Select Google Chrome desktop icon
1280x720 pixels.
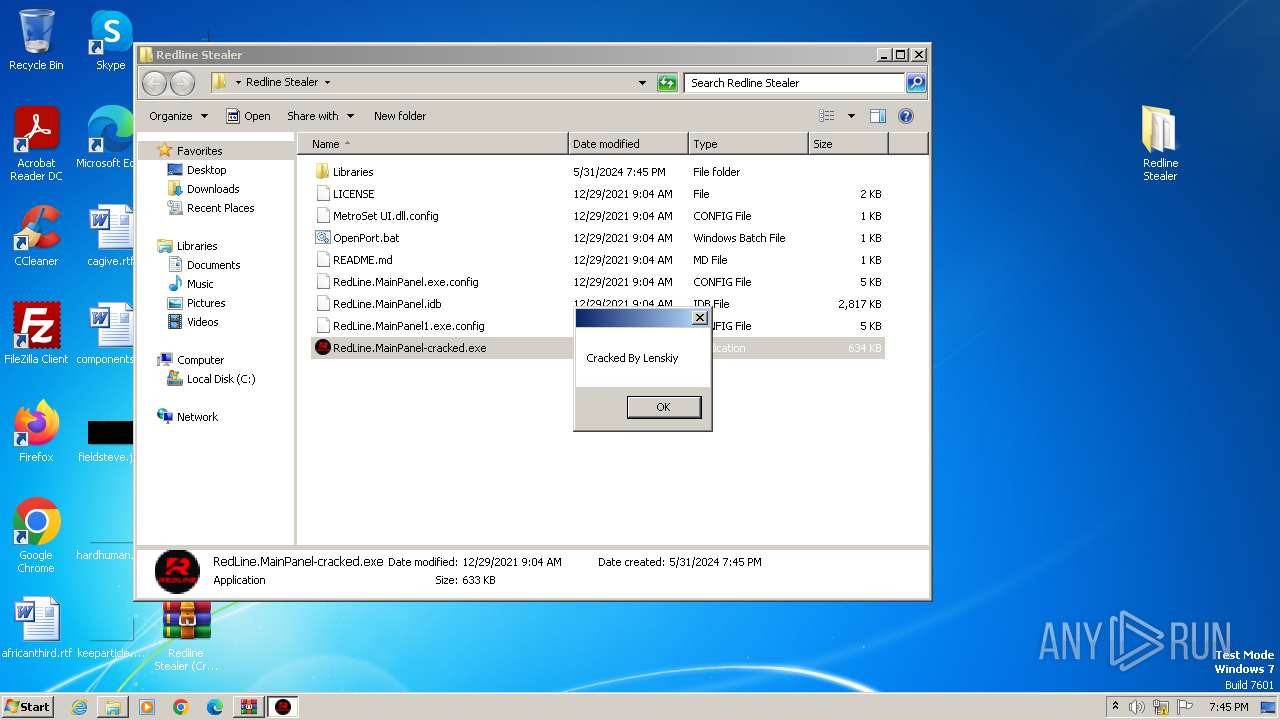pos(36,536)
